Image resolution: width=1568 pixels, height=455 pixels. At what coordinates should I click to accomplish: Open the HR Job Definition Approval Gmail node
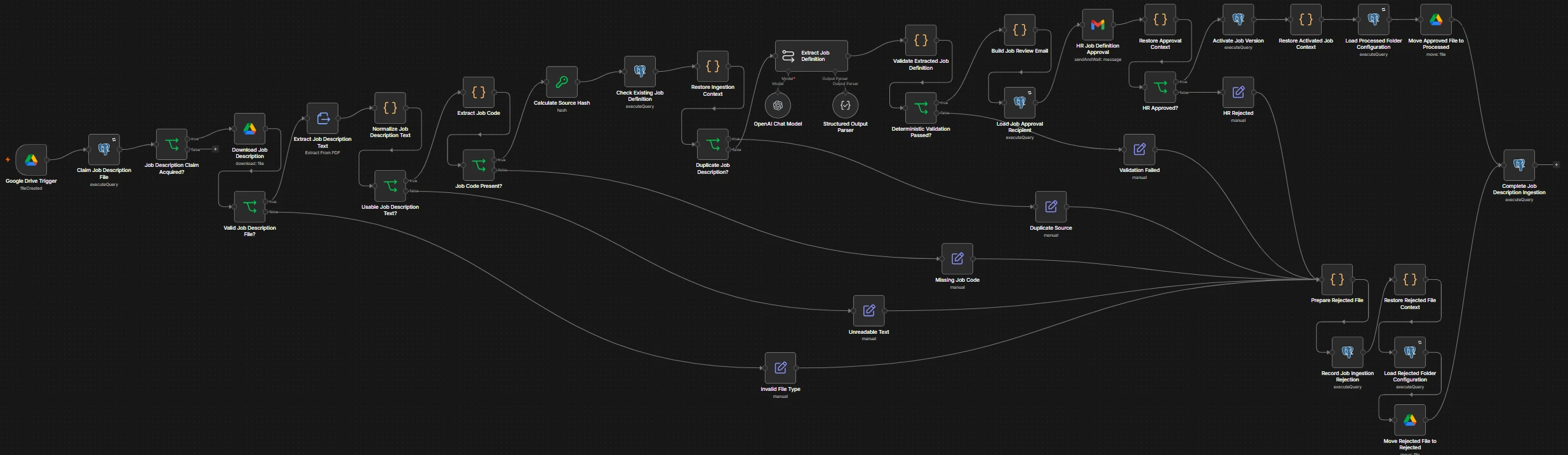click(x=1098, y=25)
